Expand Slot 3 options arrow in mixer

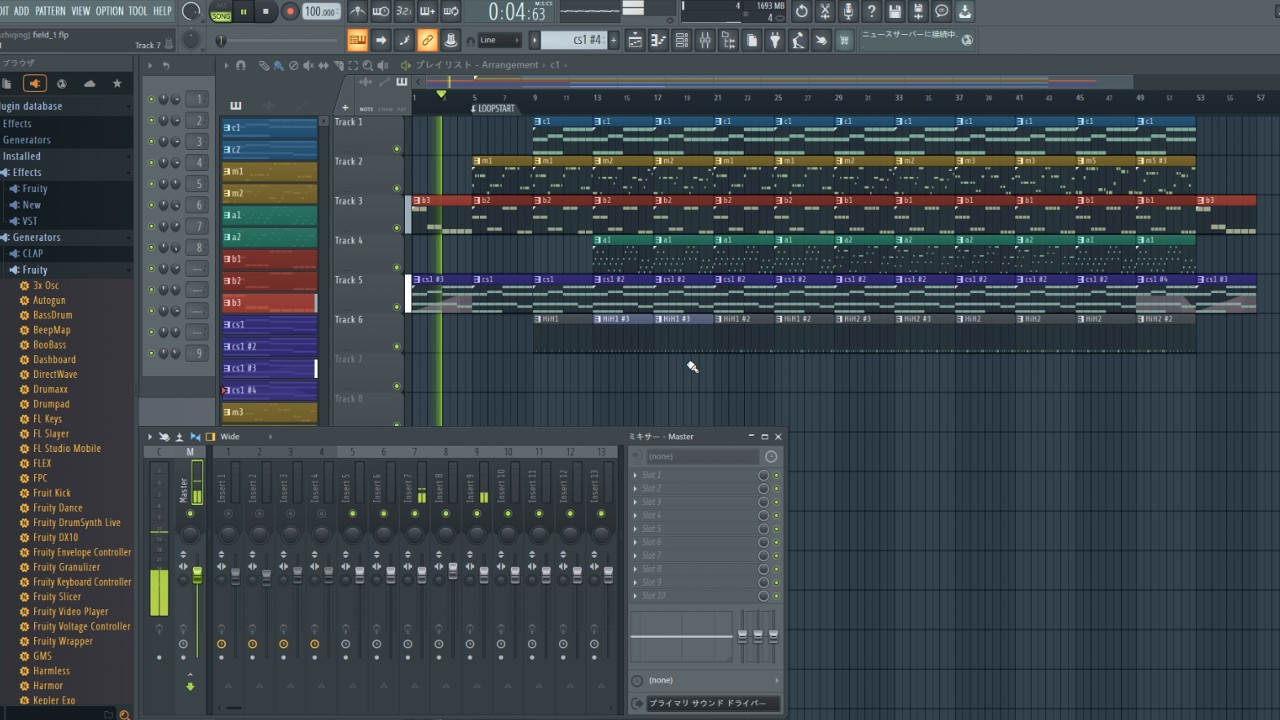635,502
